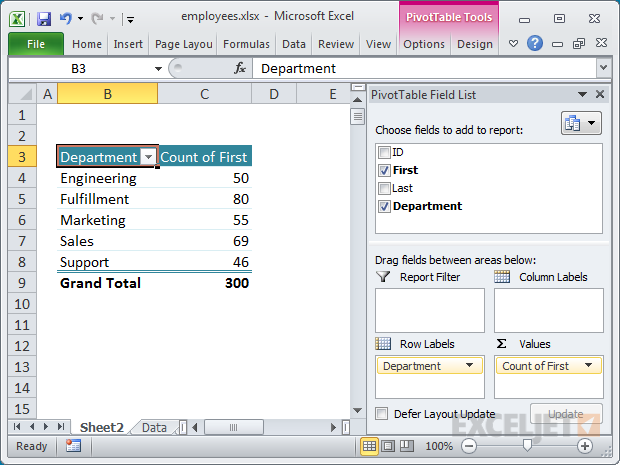This screenshot has height=465, width=620.
Task: Open Excel Help question mark icon
Action: 535,44
